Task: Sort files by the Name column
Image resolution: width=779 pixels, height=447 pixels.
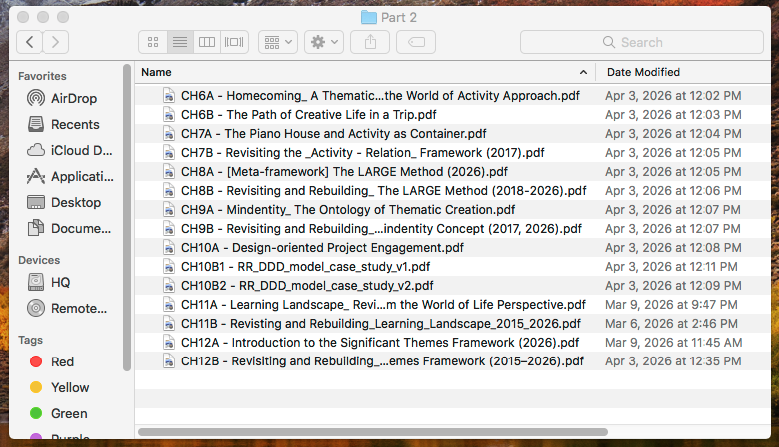Action: point(360,72)
